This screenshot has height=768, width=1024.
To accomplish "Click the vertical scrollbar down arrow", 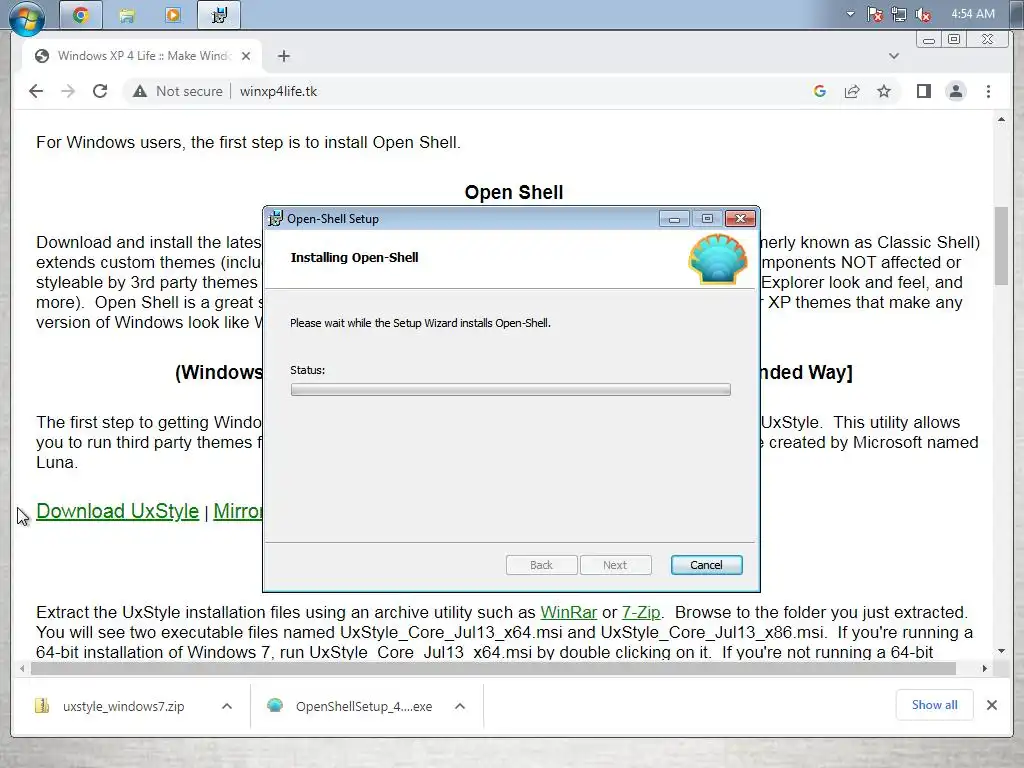I will click(x=1001, y=651).
